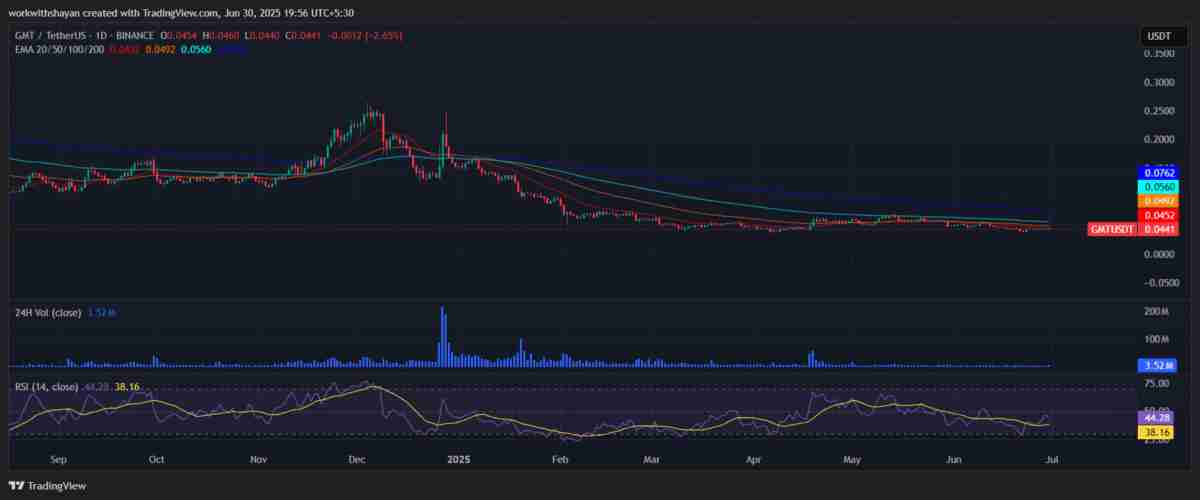
Task: Click the 200M label on volume axis
Action: tap(1158, 312)
